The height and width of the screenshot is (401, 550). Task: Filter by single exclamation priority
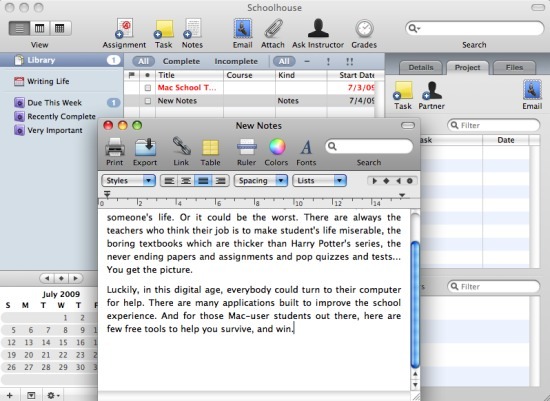pos(328,62)
